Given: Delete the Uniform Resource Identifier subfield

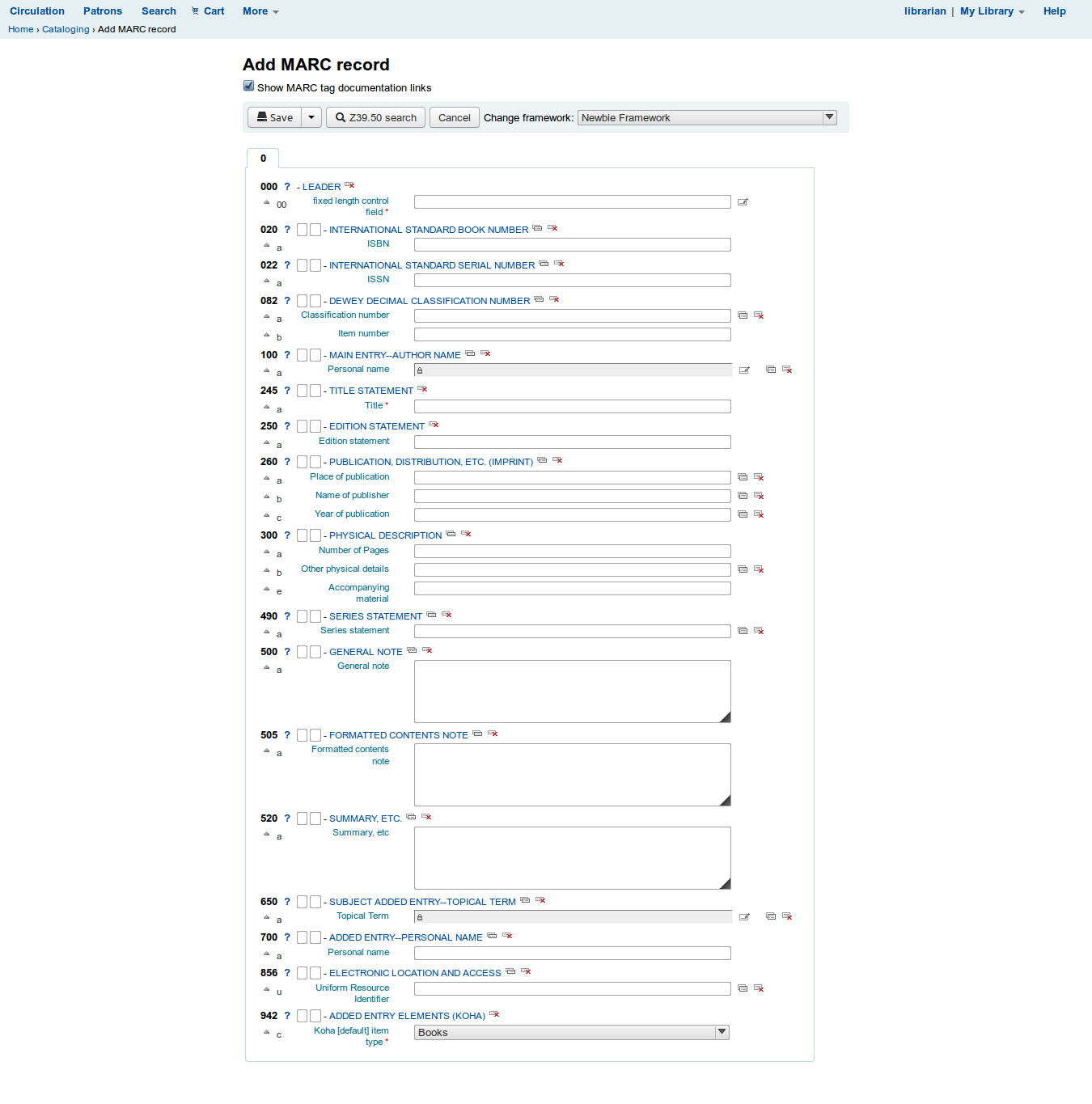Looking at the screenshot, I should (x=759, y=988).
